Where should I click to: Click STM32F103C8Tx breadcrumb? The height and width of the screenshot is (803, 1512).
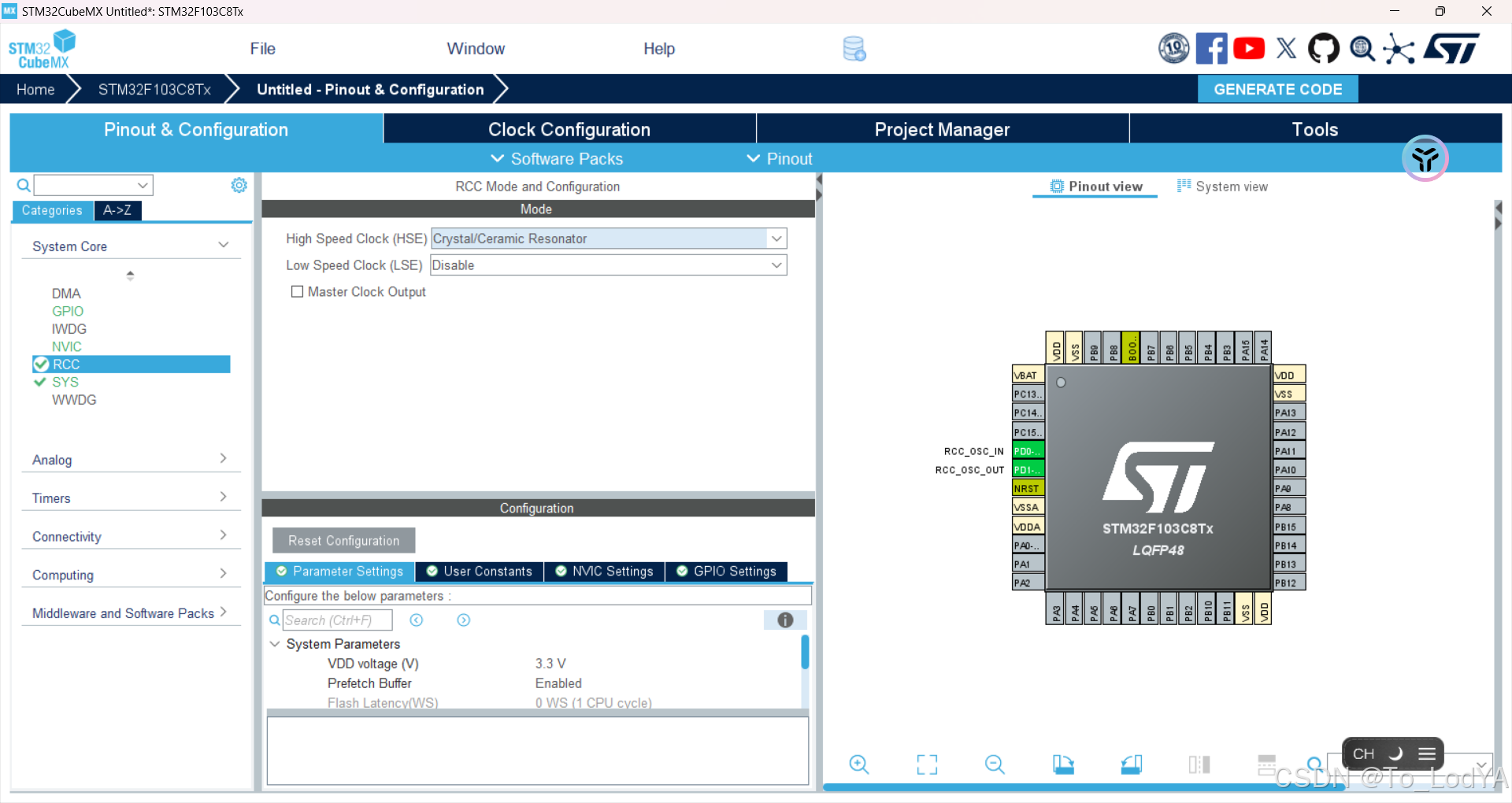[154, 89]
